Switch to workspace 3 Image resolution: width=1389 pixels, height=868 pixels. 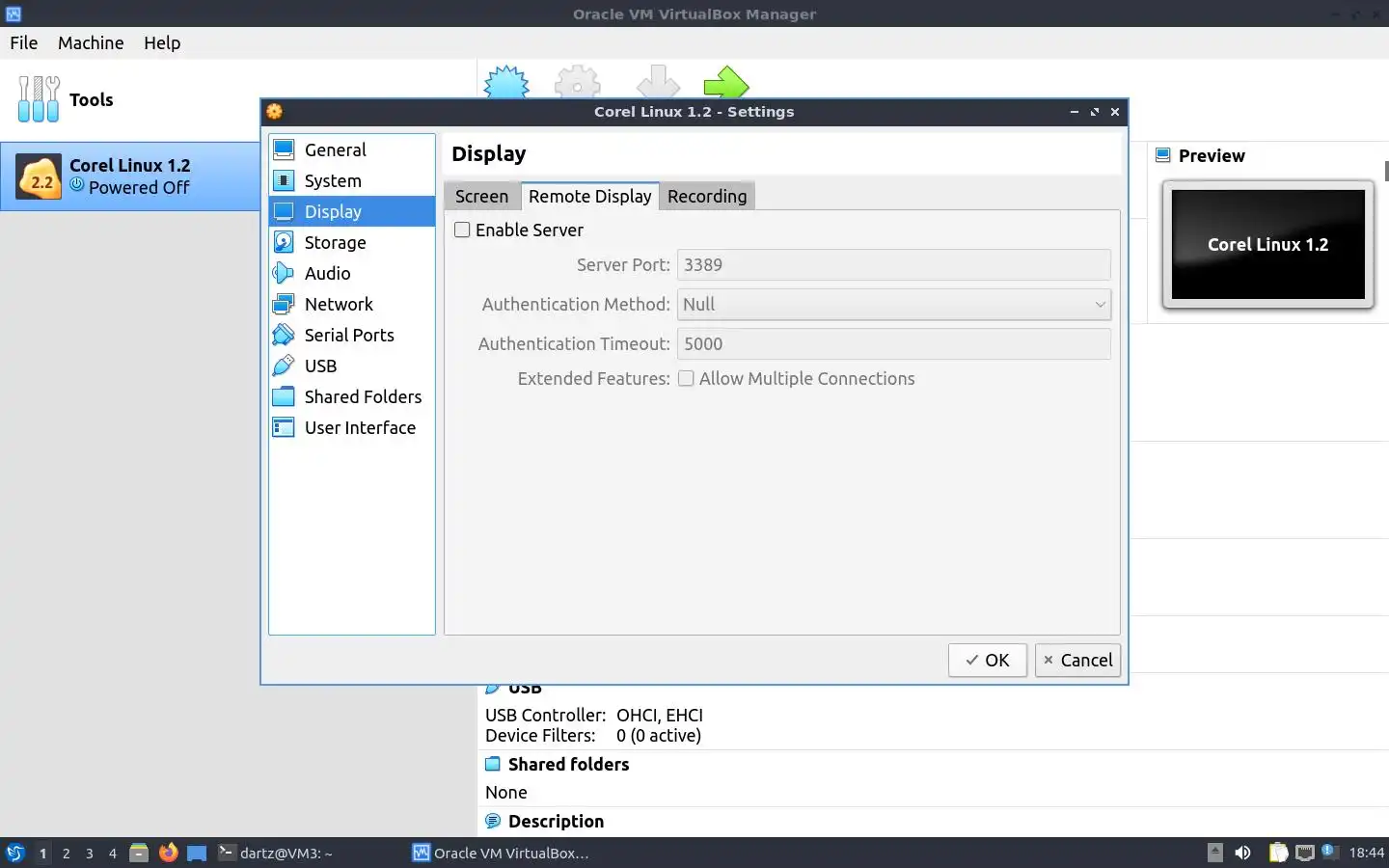click(89, 853)
